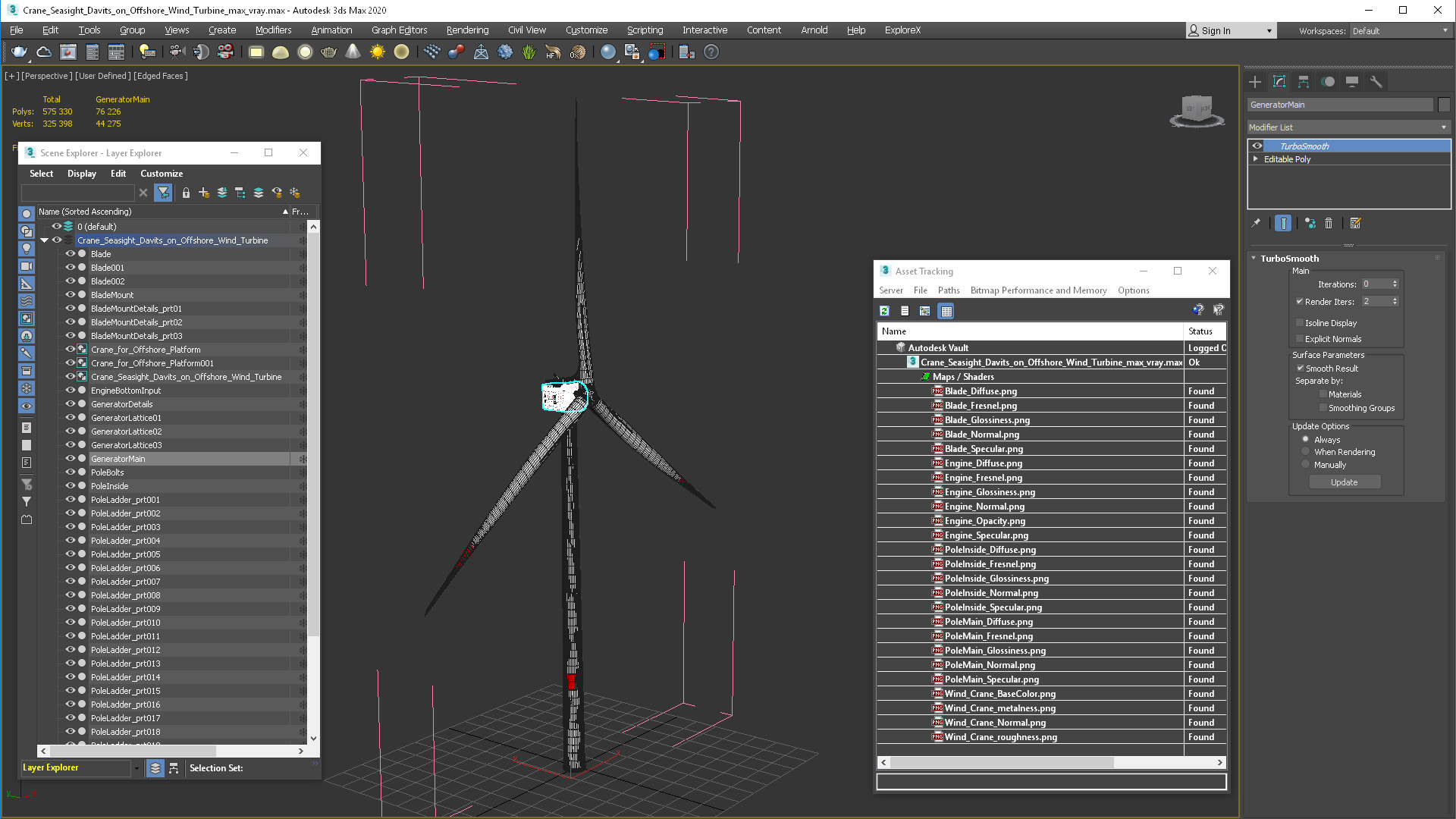1456x819 pixels.
Task: Select the Hair and Fur HF icon
Action: tap(553, 52)
